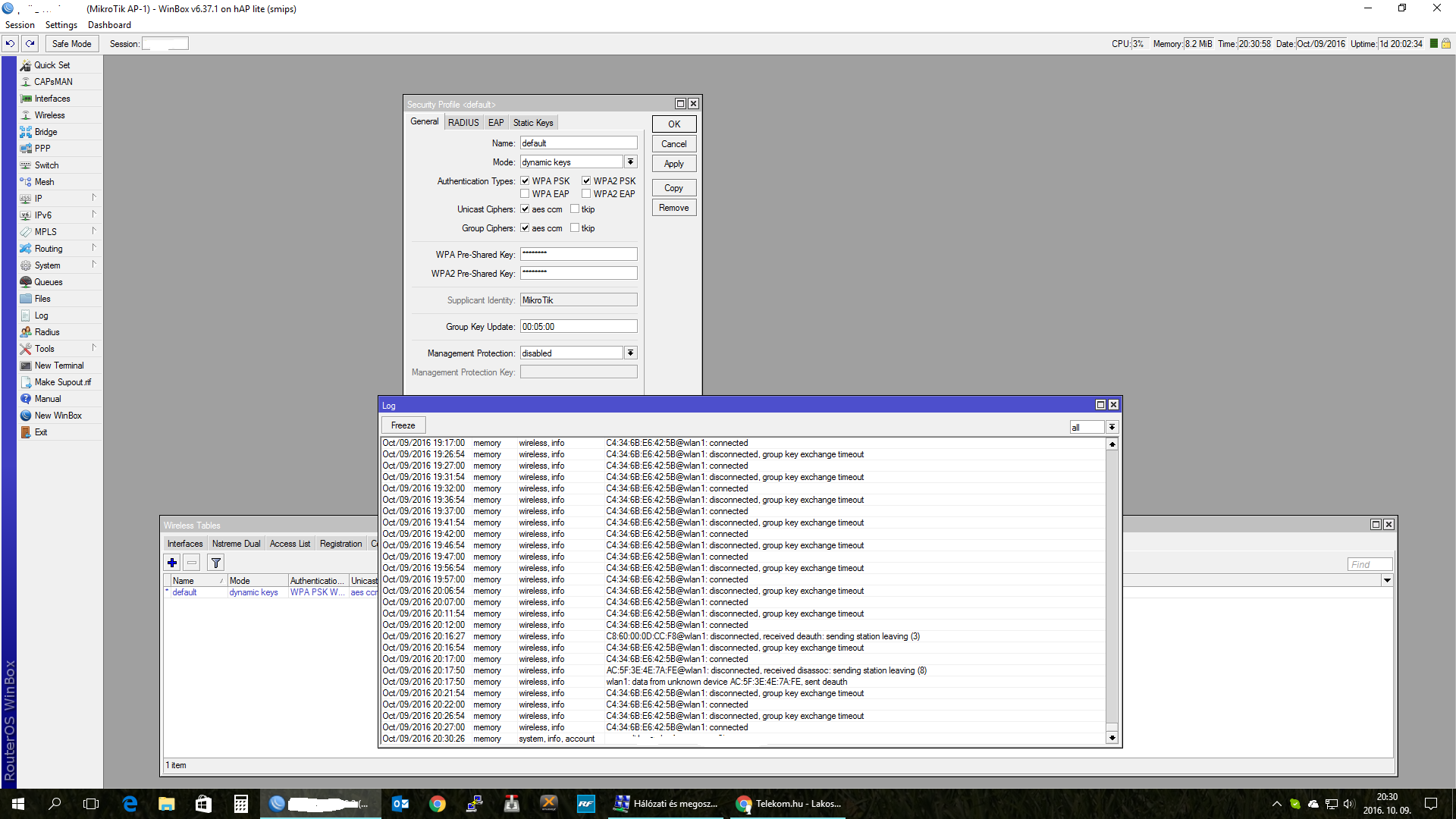Click the undo arrow icon in toolbar
Viewport: 1456px width, 819px height.
point(10,43)
